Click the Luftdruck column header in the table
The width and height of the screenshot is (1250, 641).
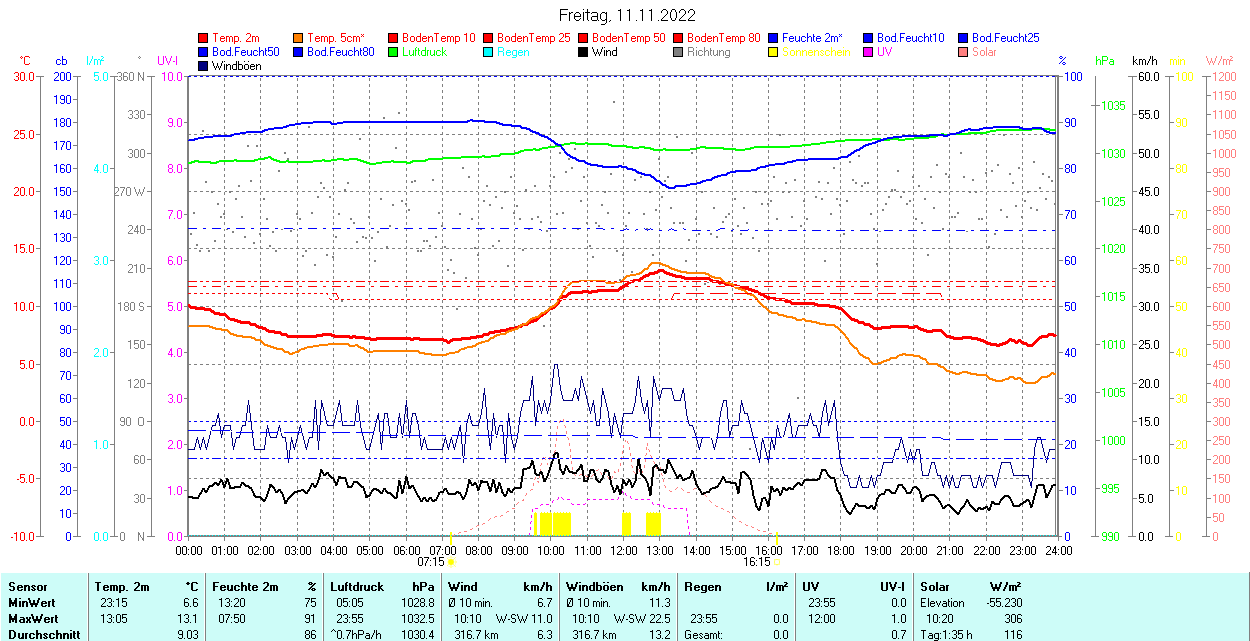(356, 587)
